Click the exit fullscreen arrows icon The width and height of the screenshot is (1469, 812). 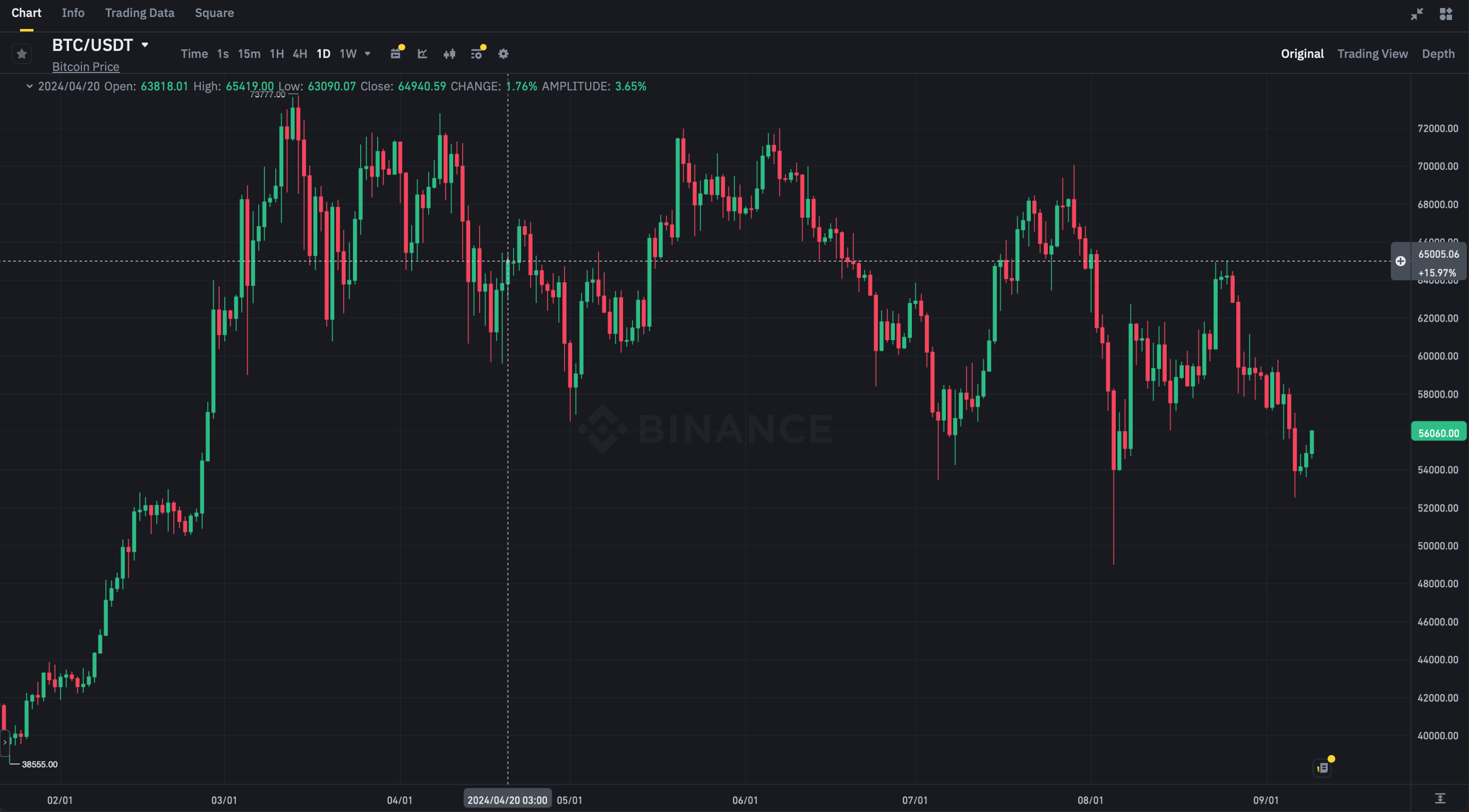pyautogui.click(x=1417, y=13)
